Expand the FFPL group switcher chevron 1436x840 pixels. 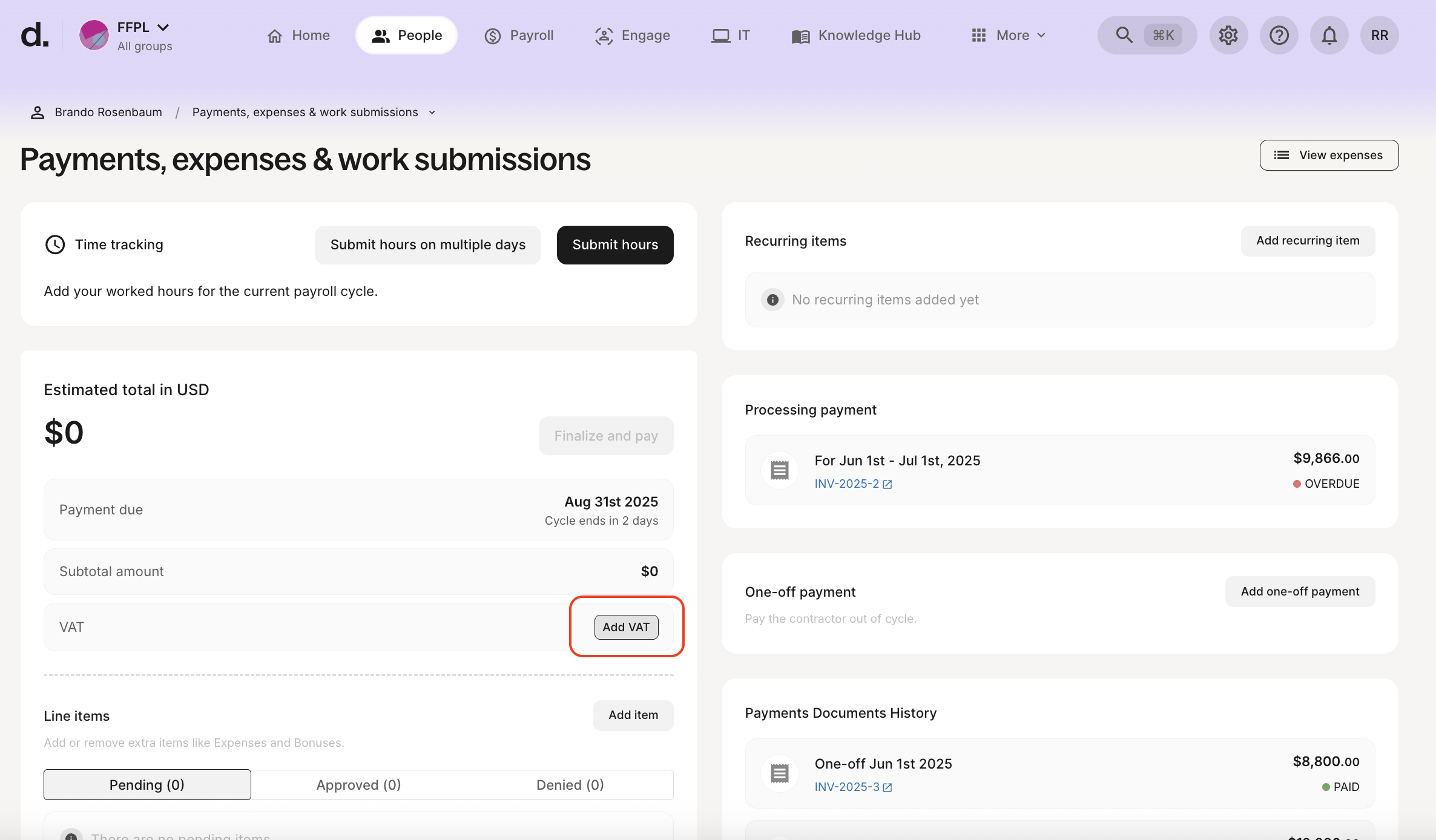pos(163,27)
